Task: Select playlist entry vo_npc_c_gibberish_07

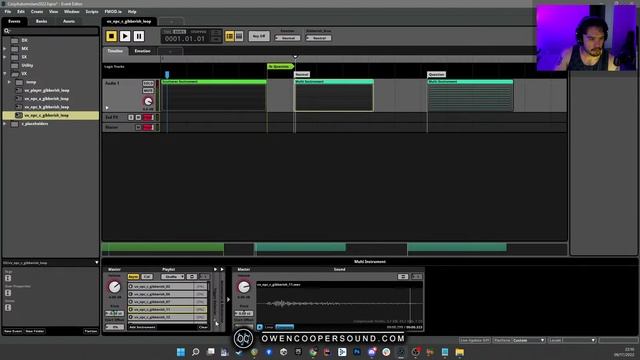Action: tap(167, 302)
